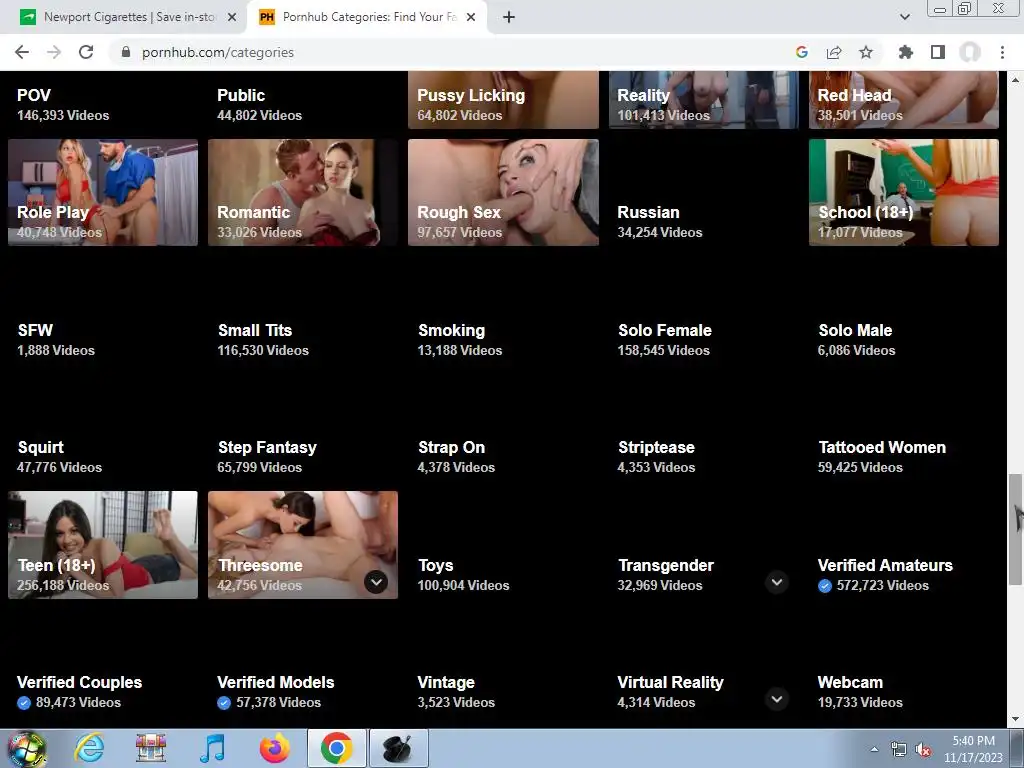Image resolution: width=1024 pixels, height=768 pixels.
Task: Click the browser forward arrow
Action: point(54,52)
